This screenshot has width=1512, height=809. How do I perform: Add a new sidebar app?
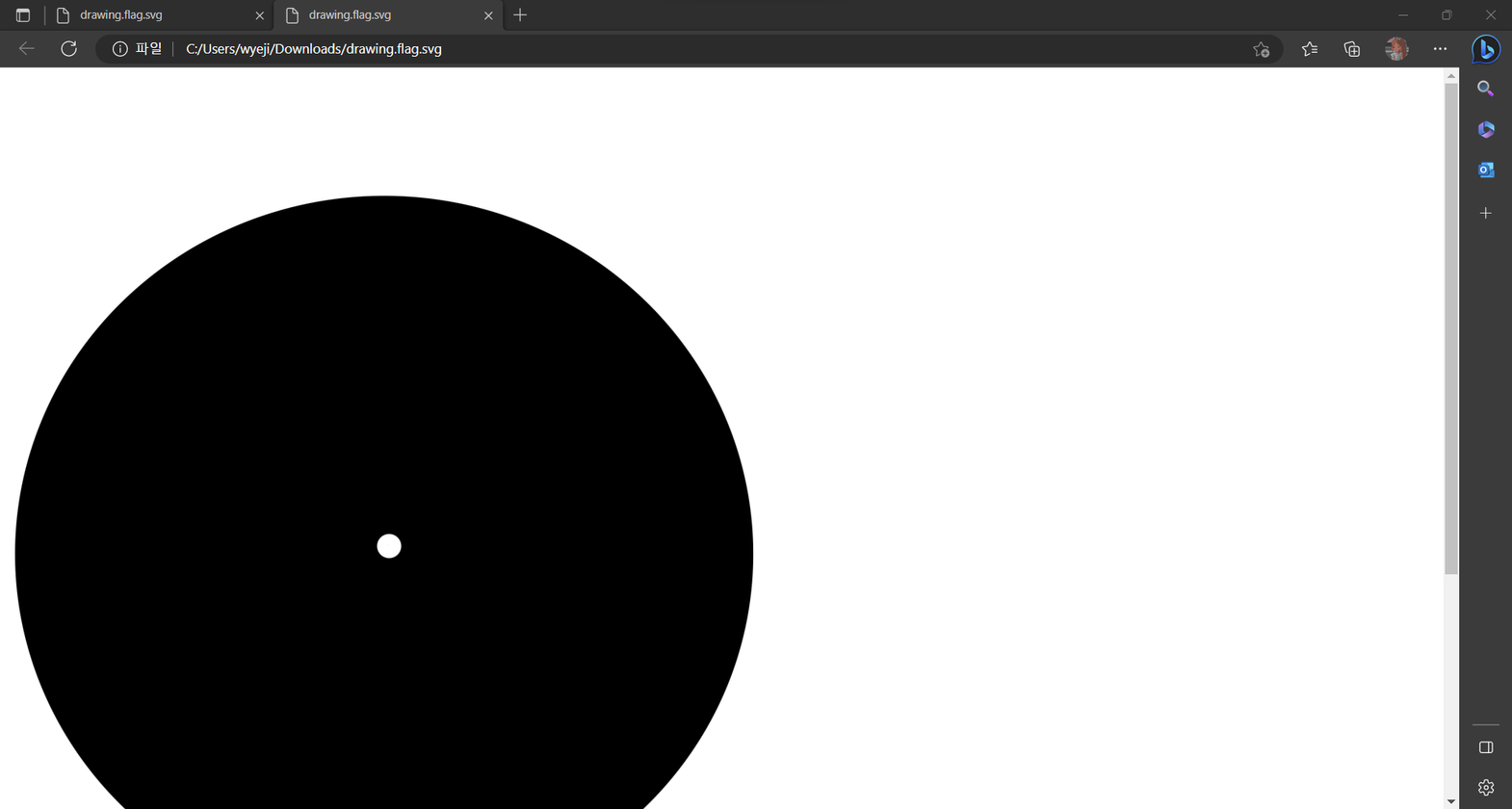pyautogui.click(x=1486, y=213)
